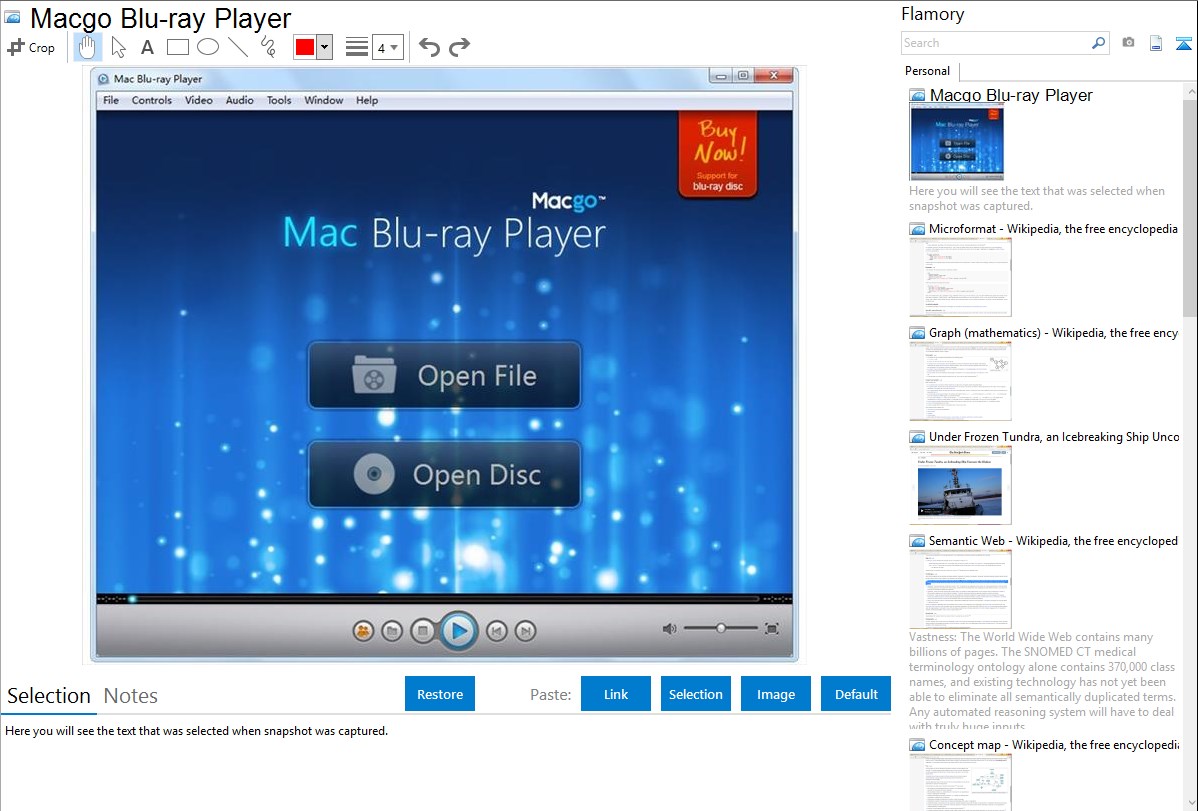Toggle fullscreen icon in the player

[x=772, y=628]
